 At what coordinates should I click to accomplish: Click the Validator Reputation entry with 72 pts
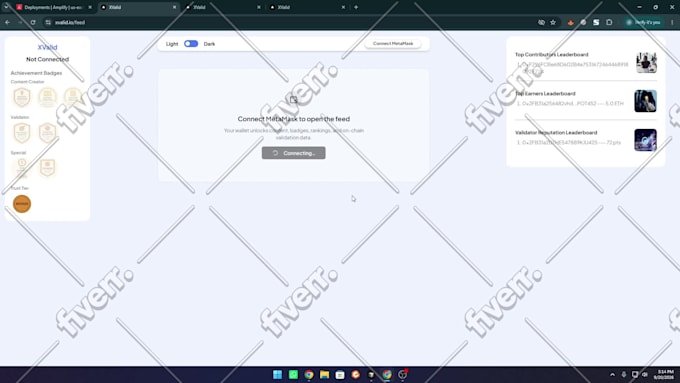(x=569, y=143)
